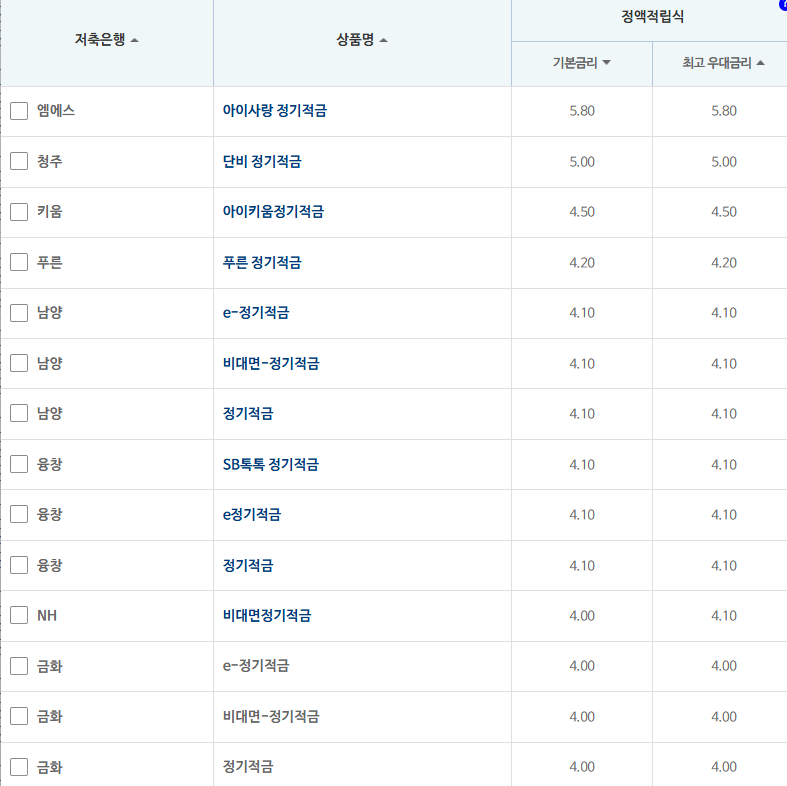Open 단비 정기적금 product link
787x786 pixels.
[262, 161]
